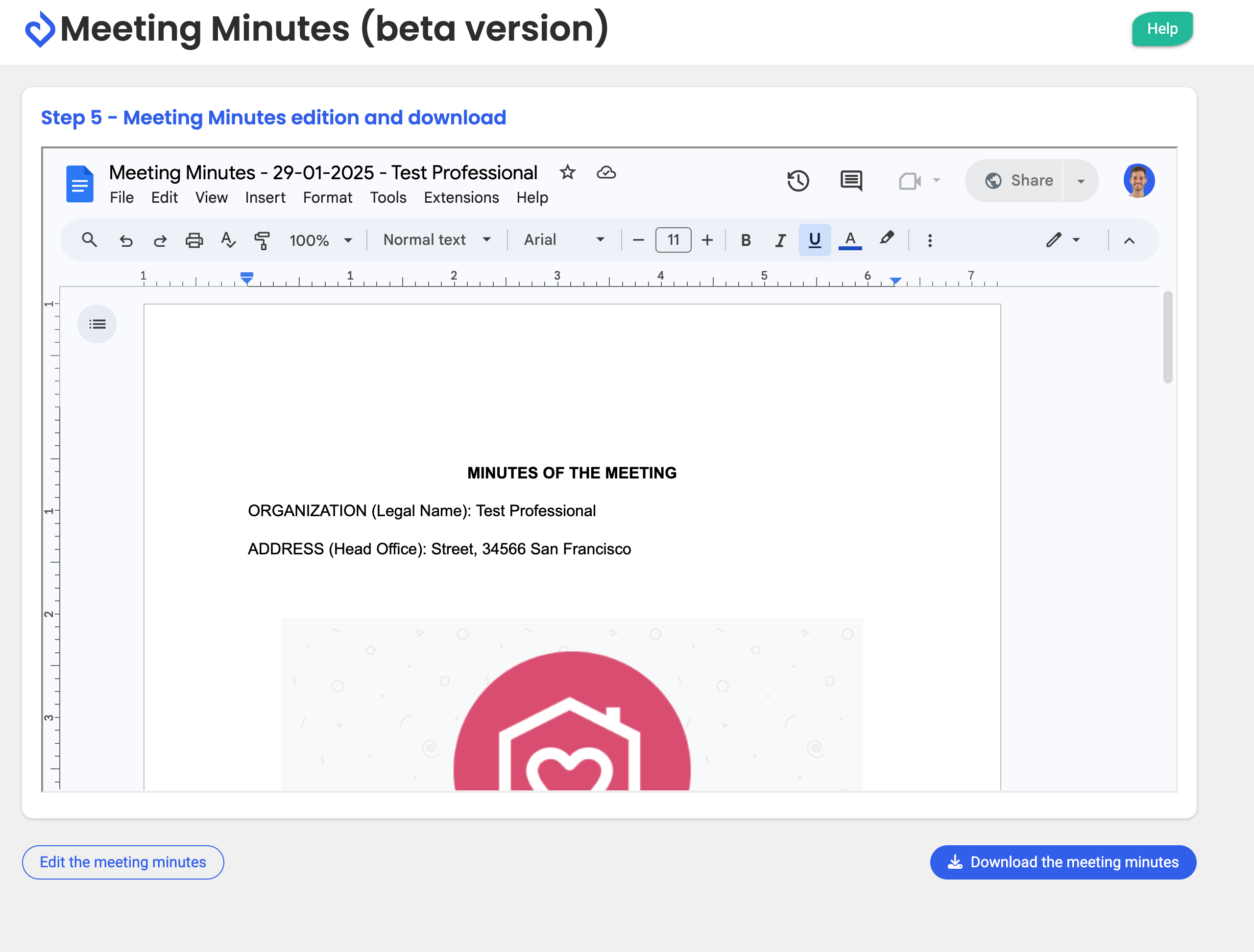Star the Meeting Minutes document

(567, 172)
